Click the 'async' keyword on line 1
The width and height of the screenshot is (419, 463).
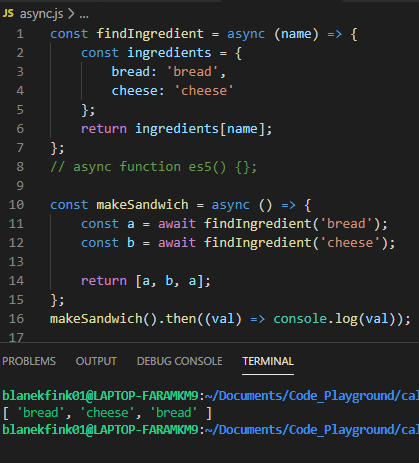(x=246, y=34)
